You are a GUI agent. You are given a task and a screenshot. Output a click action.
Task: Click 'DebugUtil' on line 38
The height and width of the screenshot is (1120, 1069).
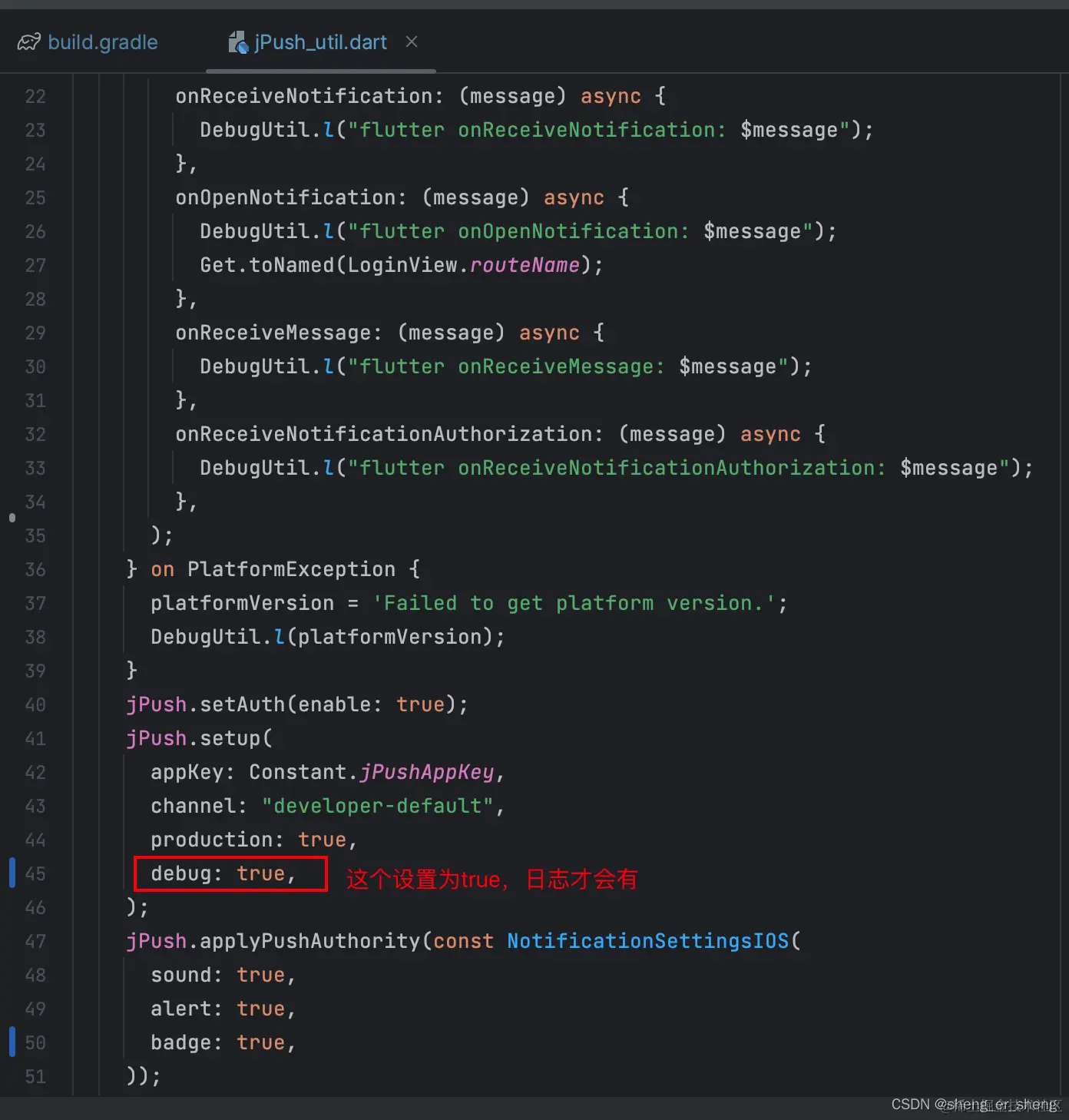pos(206,637)
